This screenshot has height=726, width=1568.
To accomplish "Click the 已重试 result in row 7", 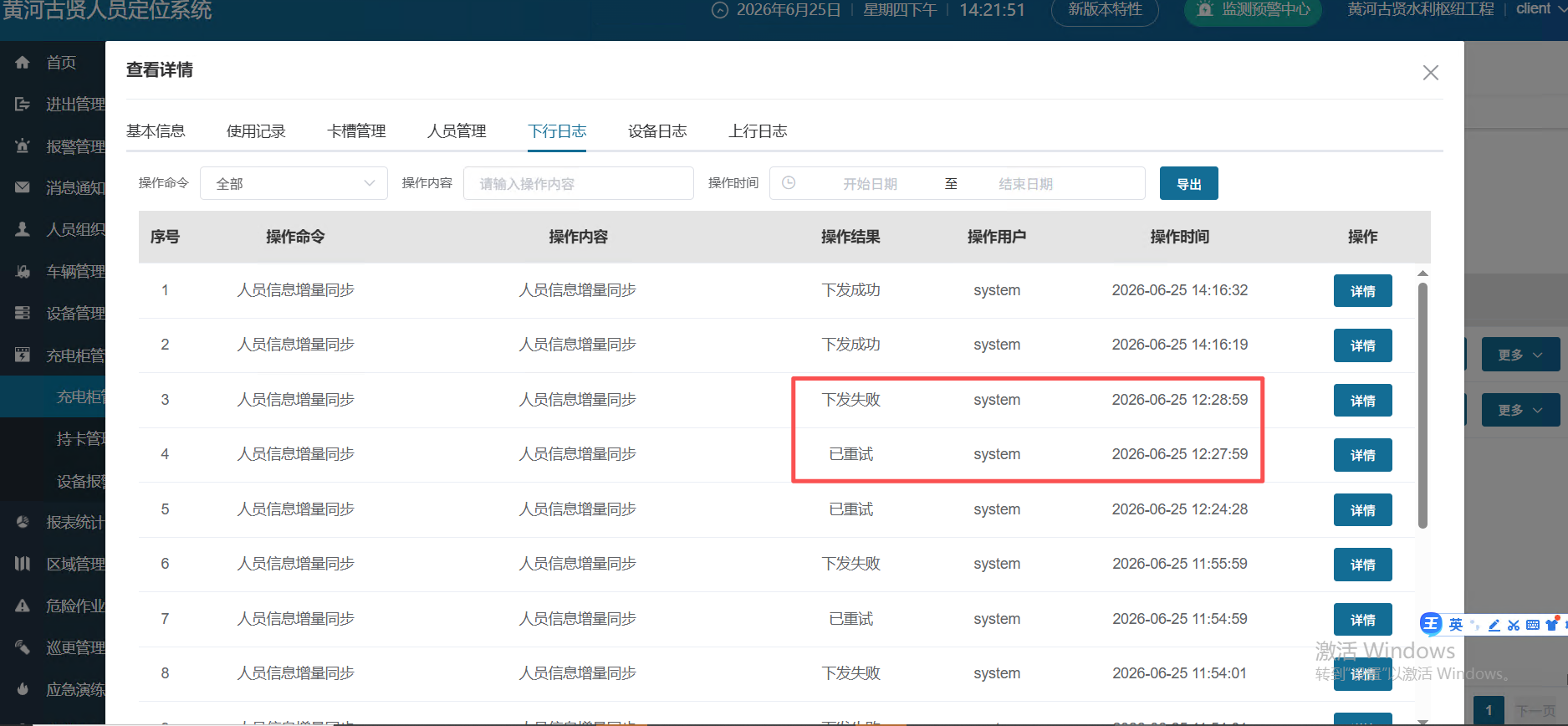I will tap(850, 619).
